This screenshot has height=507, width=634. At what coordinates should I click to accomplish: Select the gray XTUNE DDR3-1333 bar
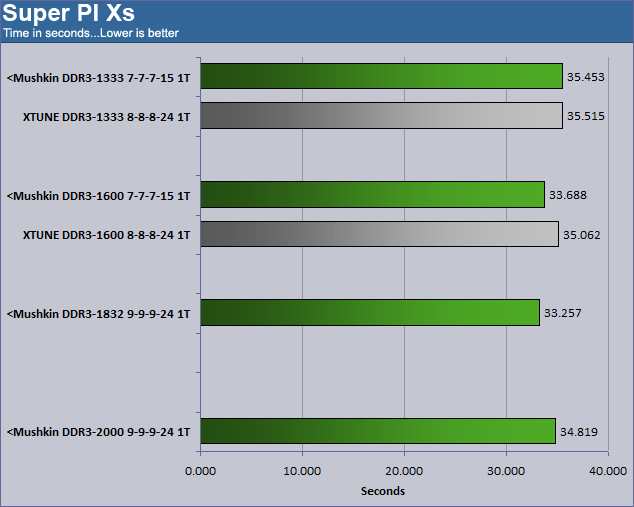(382, 116)
